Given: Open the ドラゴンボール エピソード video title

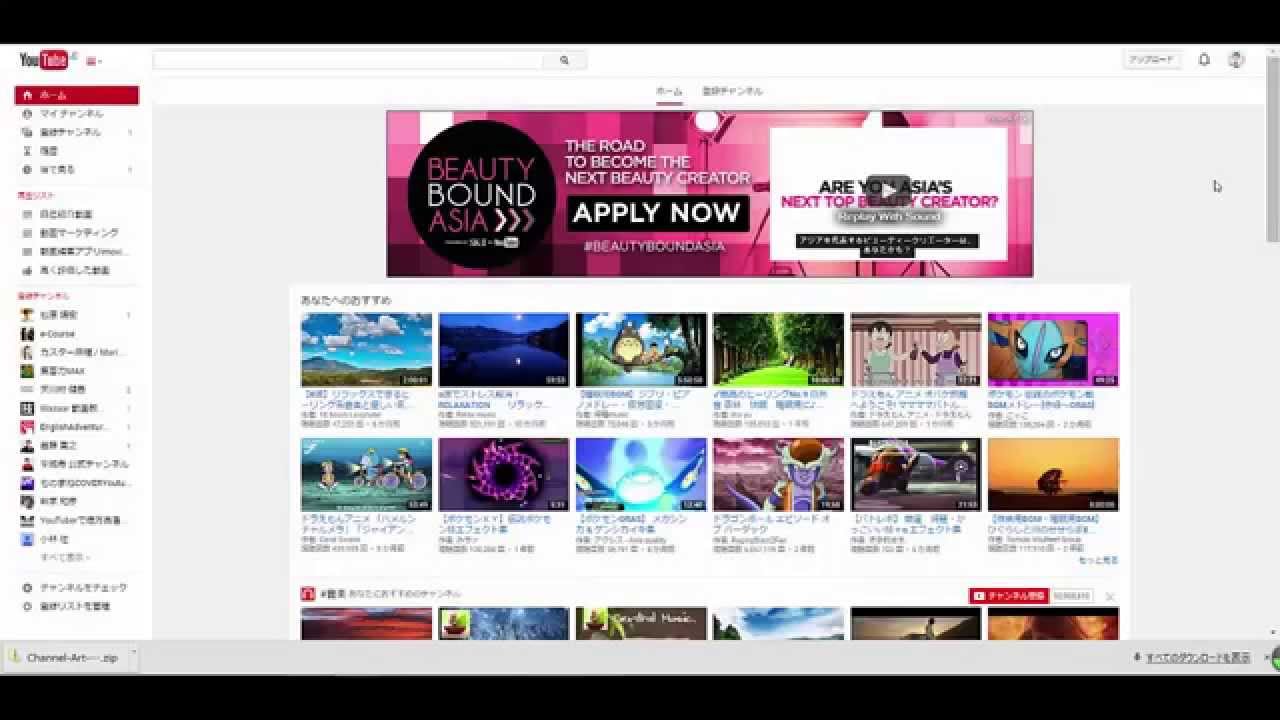Looking at the screenshot, I should tap(773, 524).
